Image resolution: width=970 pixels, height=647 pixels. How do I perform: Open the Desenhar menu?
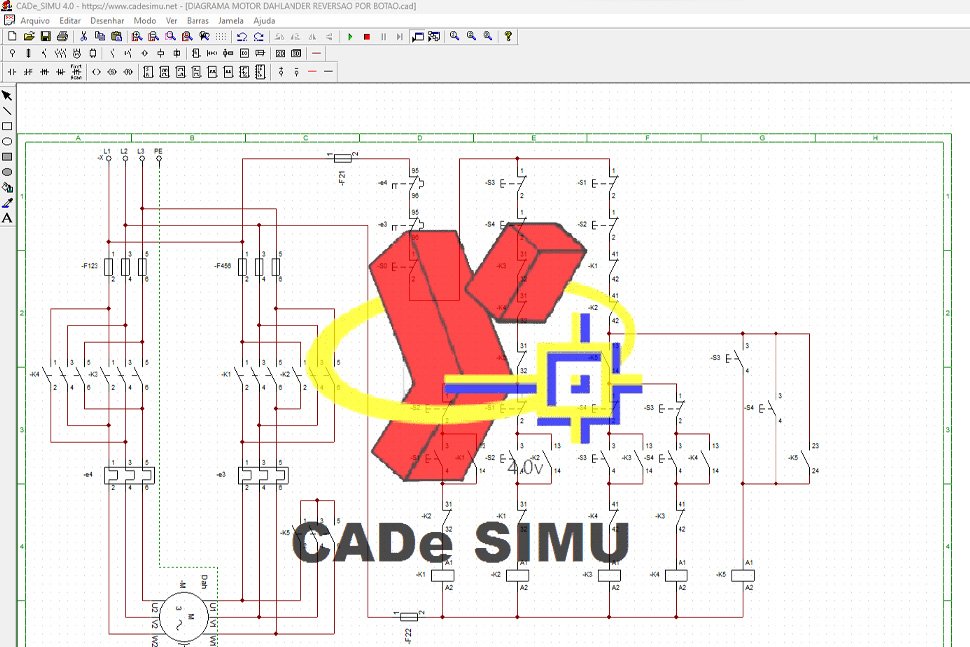[107, 20]
